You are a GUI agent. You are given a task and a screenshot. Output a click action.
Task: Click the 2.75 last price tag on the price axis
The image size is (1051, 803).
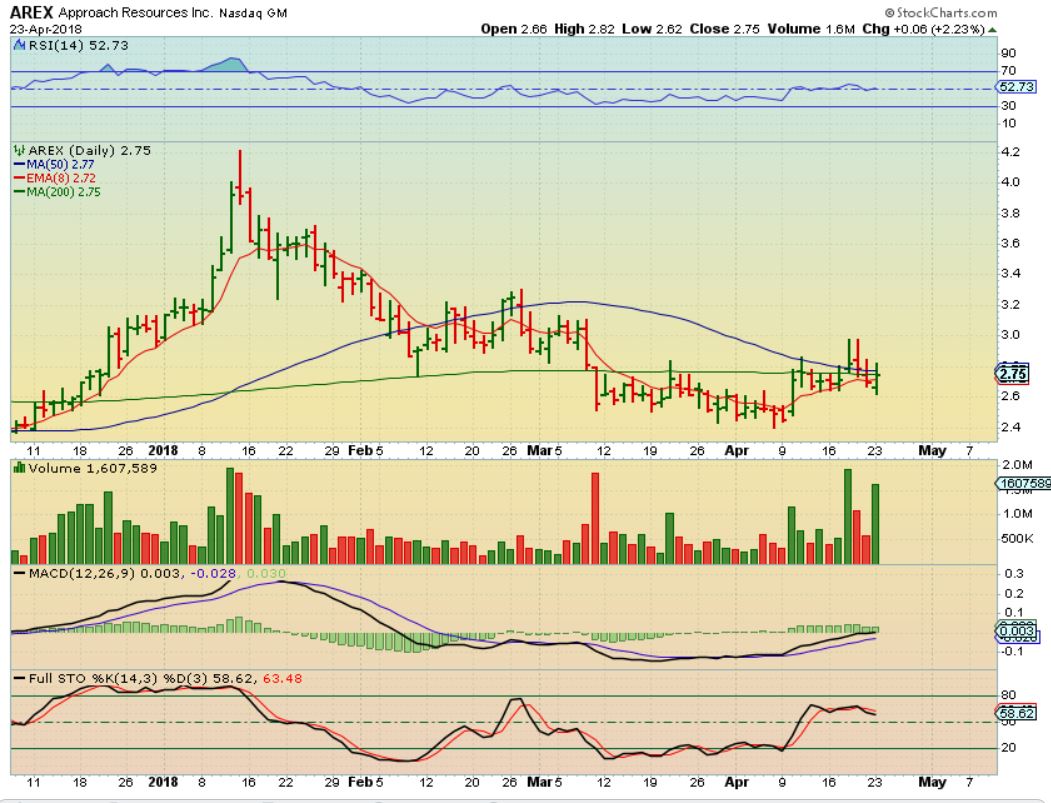click(1013, 374)
